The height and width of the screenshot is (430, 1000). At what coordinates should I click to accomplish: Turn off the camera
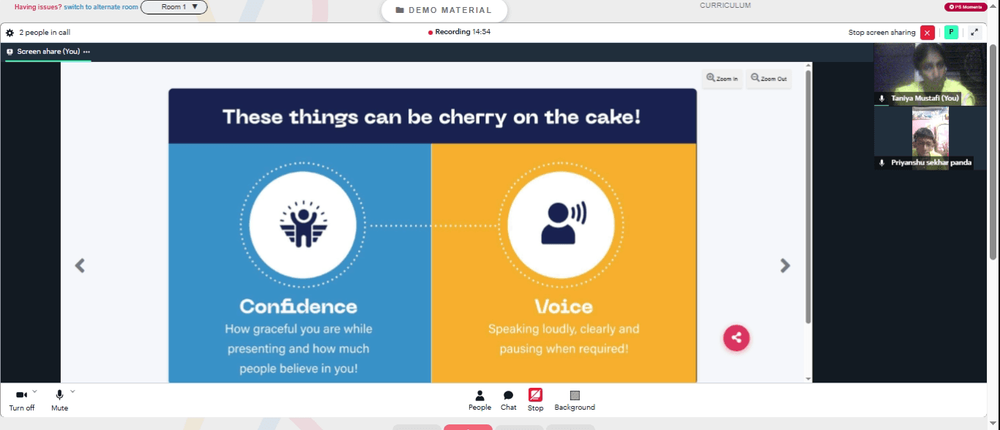22,401
